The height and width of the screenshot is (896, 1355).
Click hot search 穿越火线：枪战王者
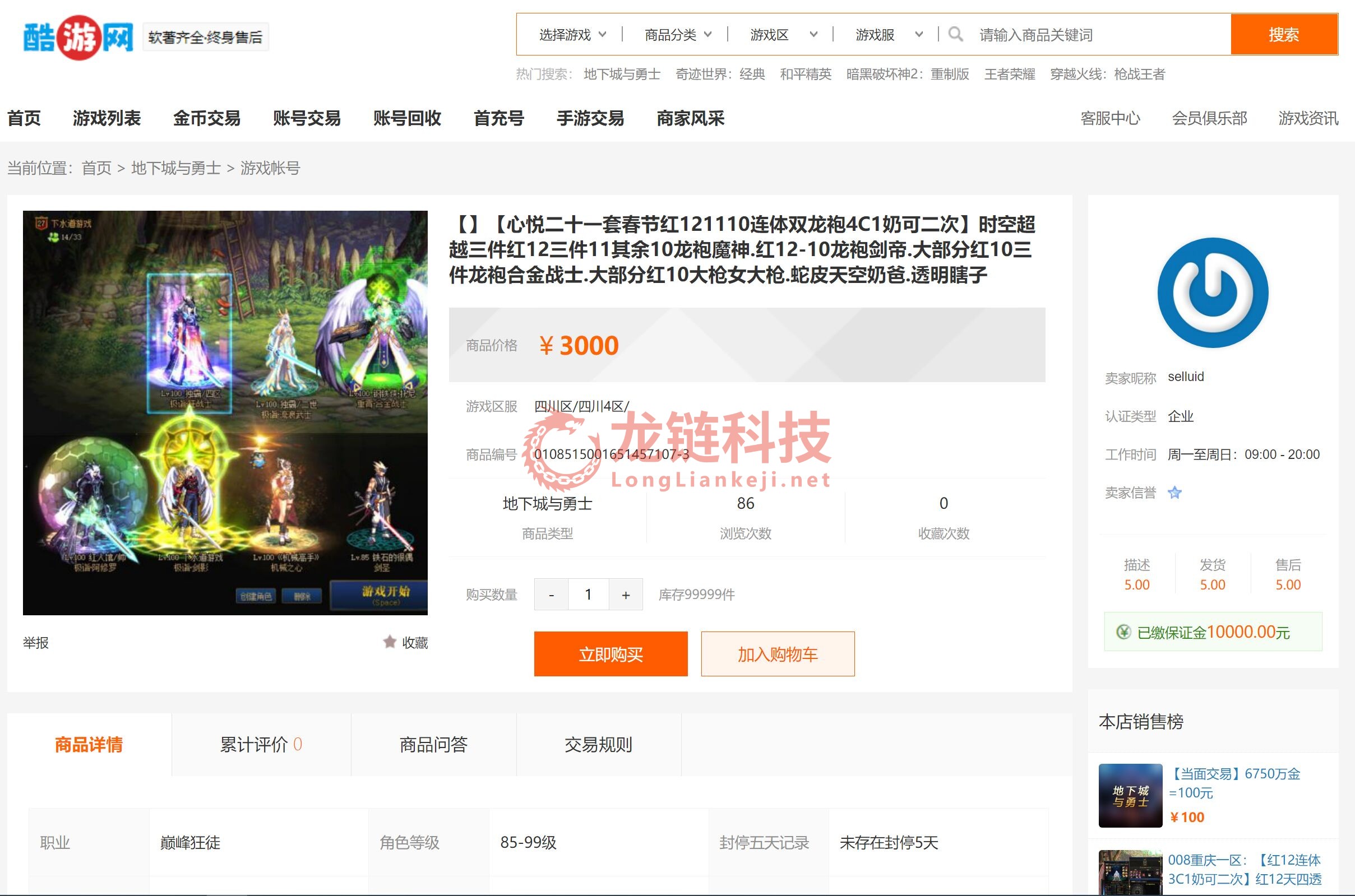point(1107,75)
